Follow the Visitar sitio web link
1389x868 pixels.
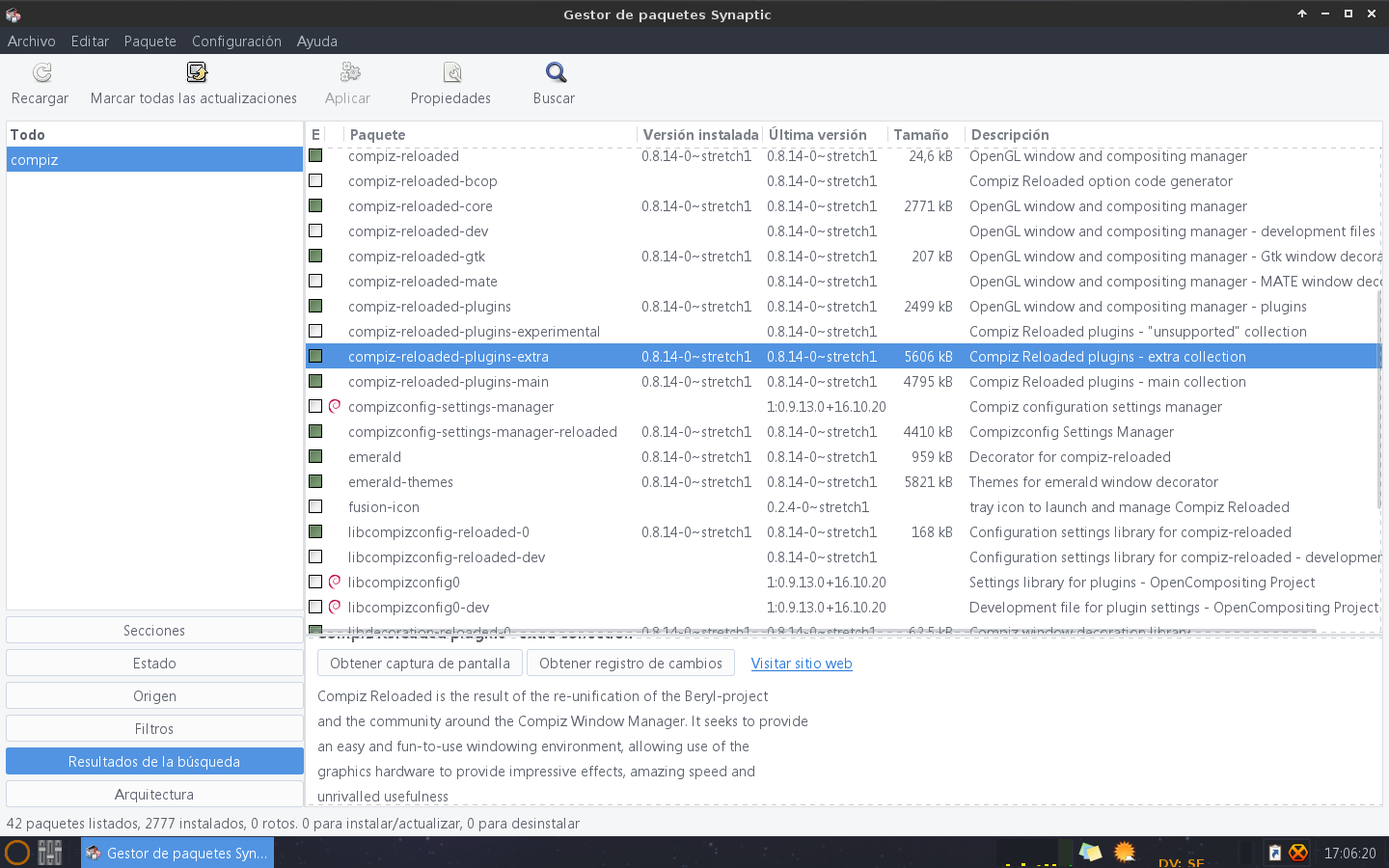[802, 664]
